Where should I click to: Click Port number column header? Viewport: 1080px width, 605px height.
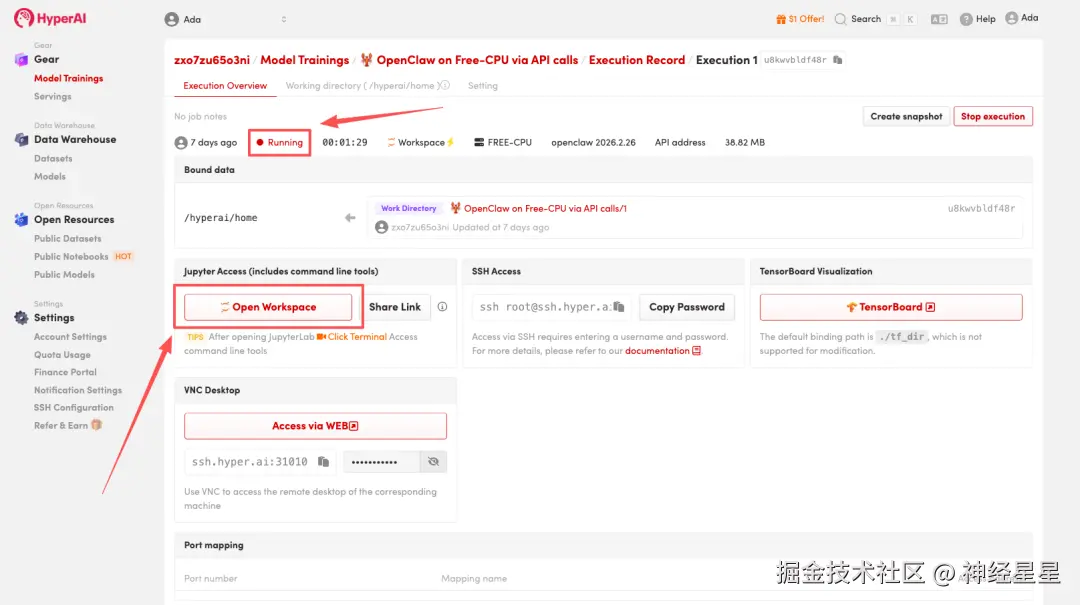(x=211, y=579)
